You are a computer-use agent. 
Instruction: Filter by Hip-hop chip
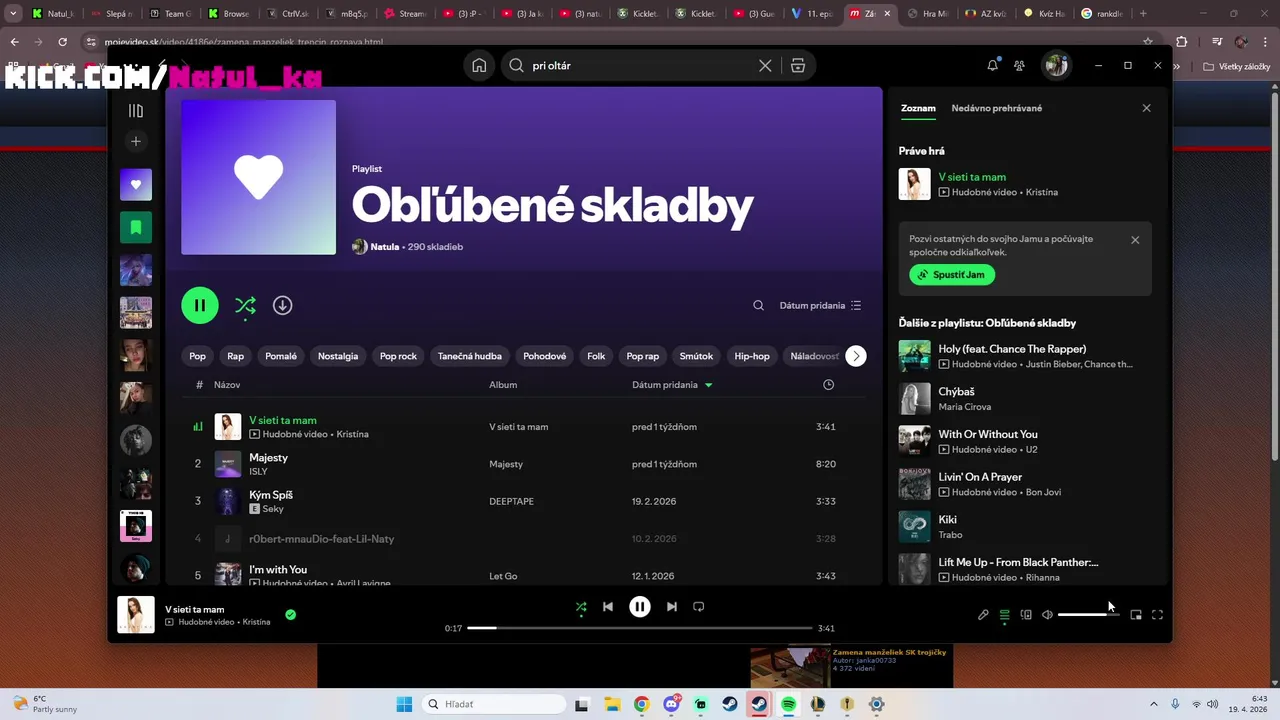point(752,356)
